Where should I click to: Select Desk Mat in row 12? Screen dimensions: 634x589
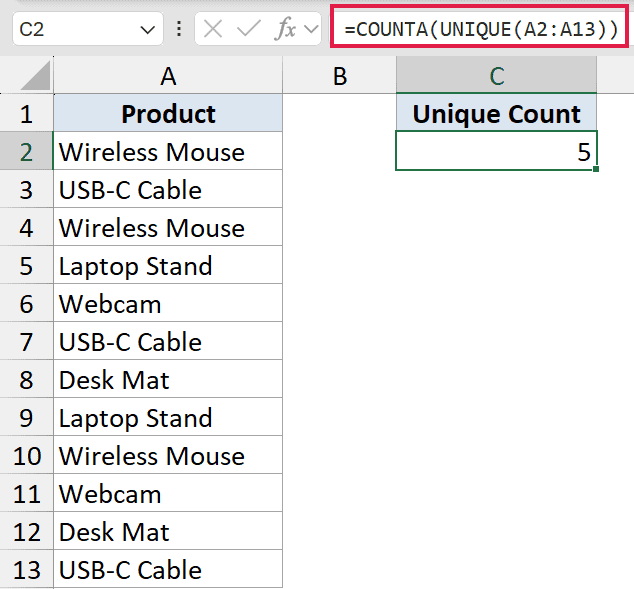(x=168, y=531)
